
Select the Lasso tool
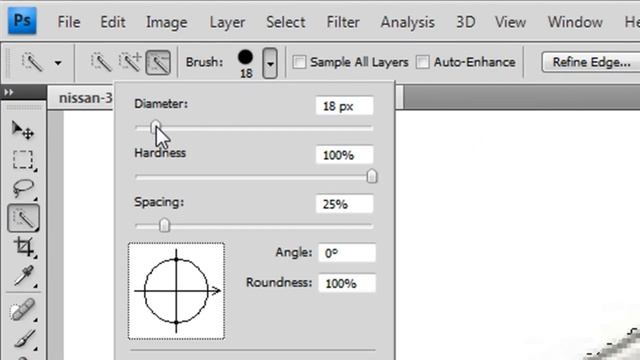pos(23,189)
